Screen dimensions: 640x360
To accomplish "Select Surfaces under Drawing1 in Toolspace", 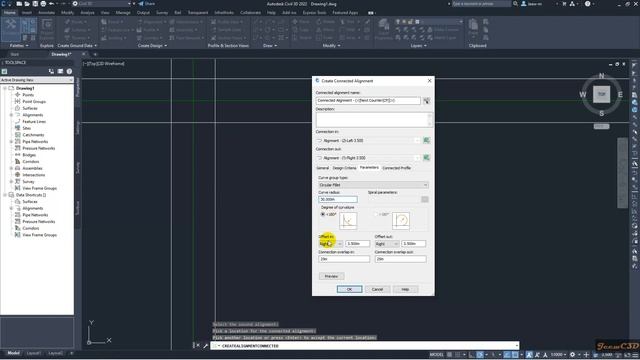I will click(30, 108).
